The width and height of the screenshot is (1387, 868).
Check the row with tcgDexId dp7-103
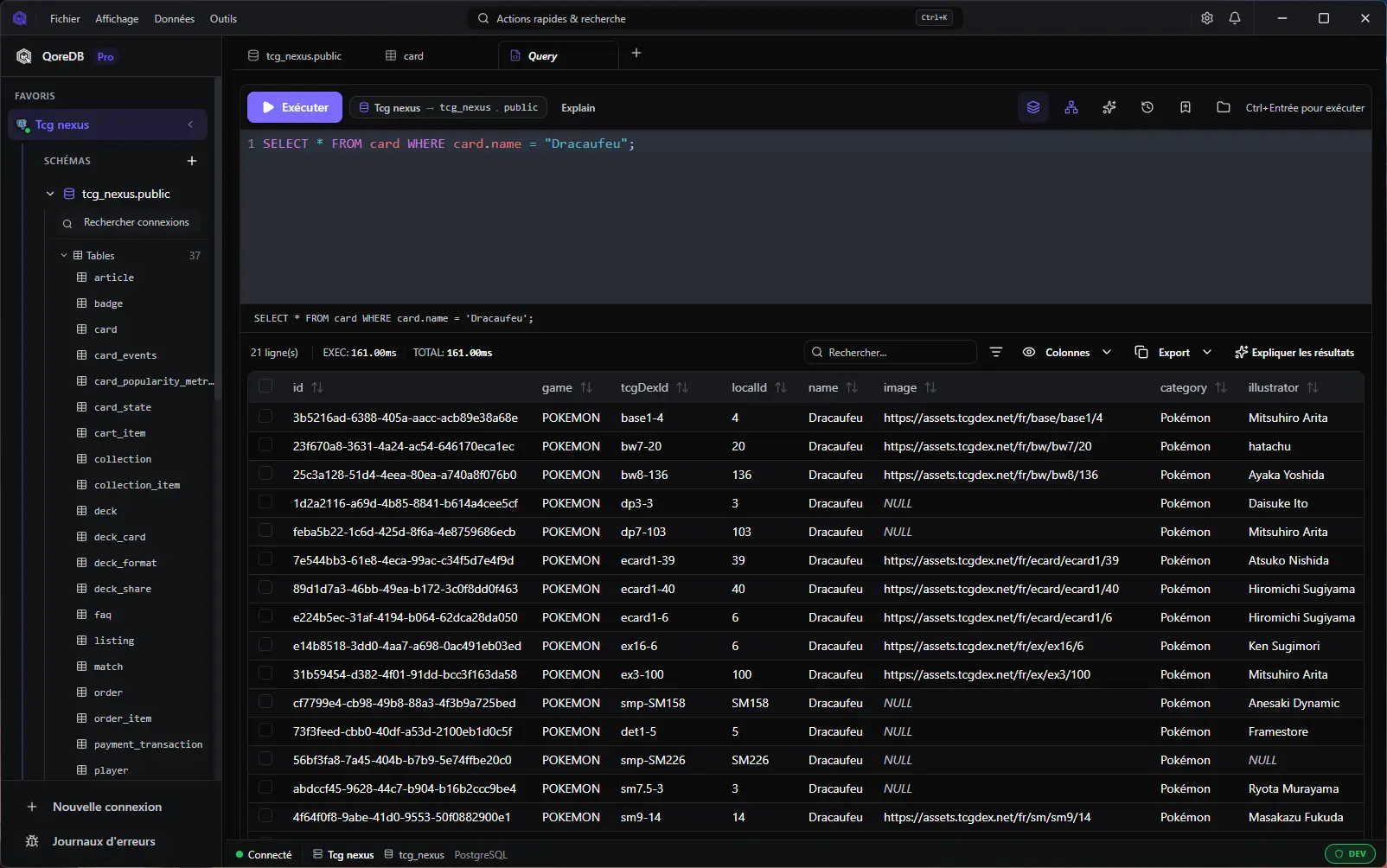click(x=265, y=531)
